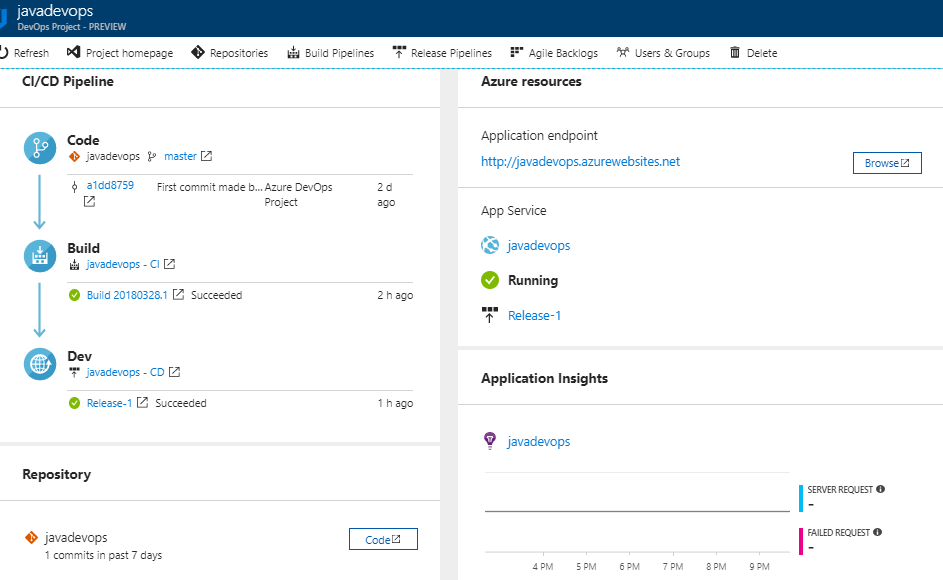The height and width of the screenshot is (580, 943).
Task: Open the master branch link
Action: (x=180, y=156)
